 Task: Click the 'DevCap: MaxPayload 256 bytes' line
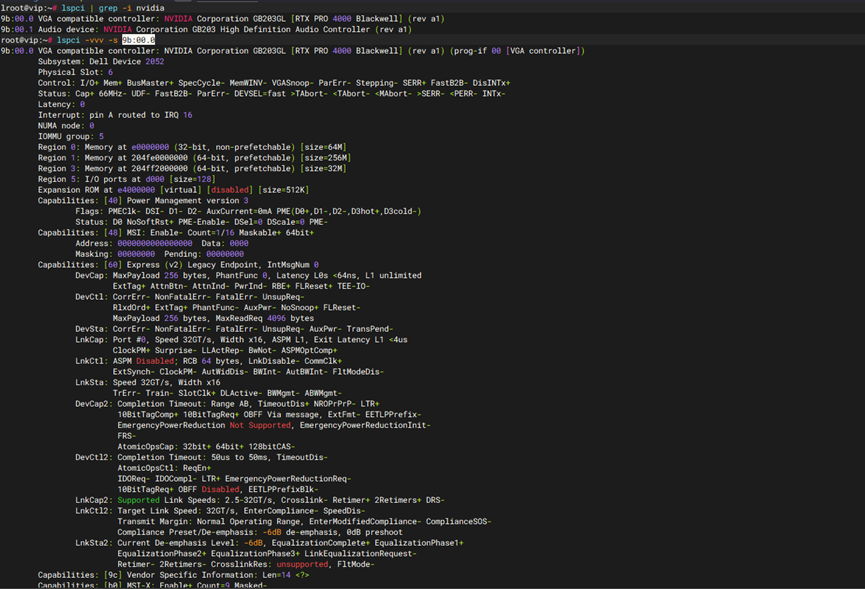pyautogui.click(x=248, y=275)
